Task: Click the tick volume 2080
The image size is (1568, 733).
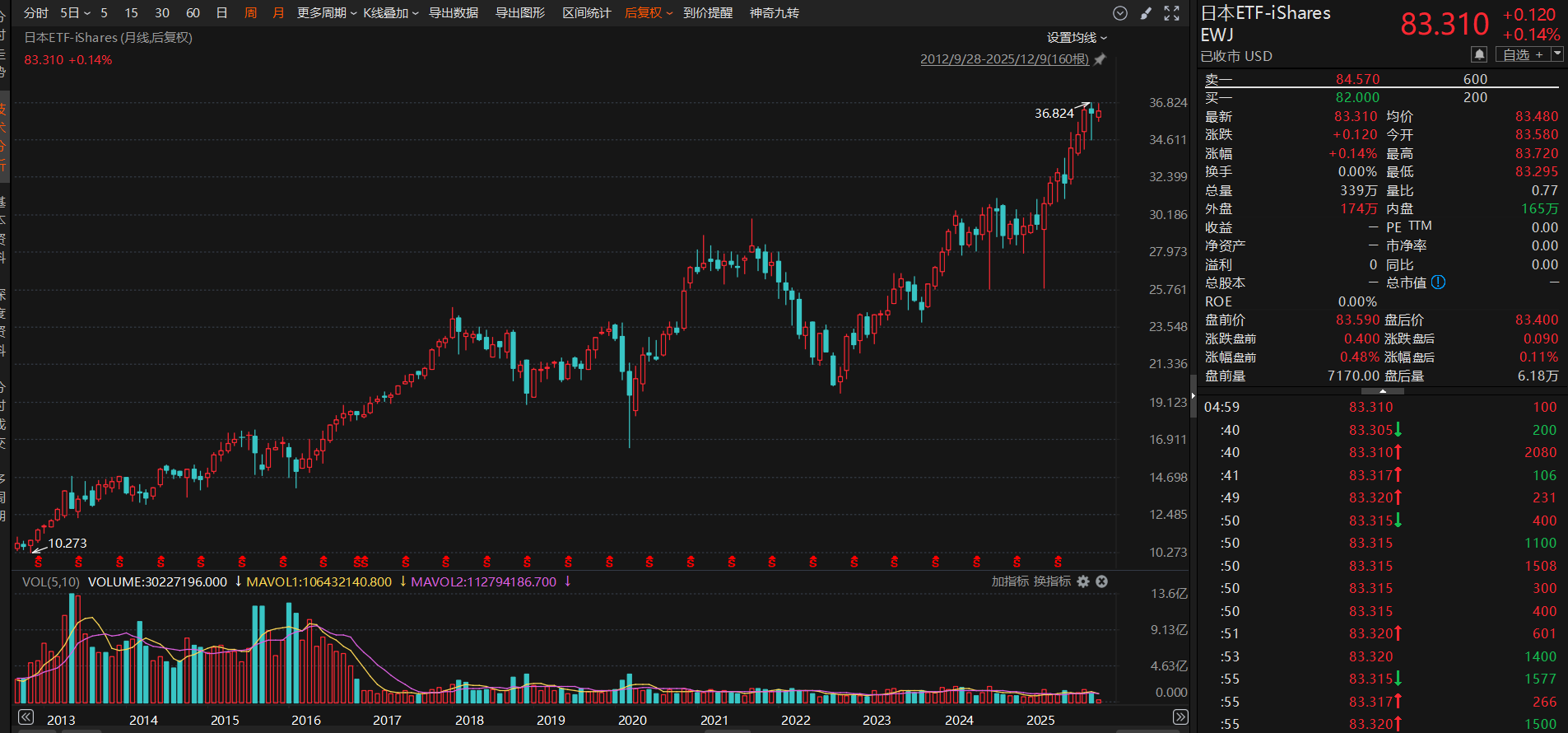Action: coord(1540,452)
